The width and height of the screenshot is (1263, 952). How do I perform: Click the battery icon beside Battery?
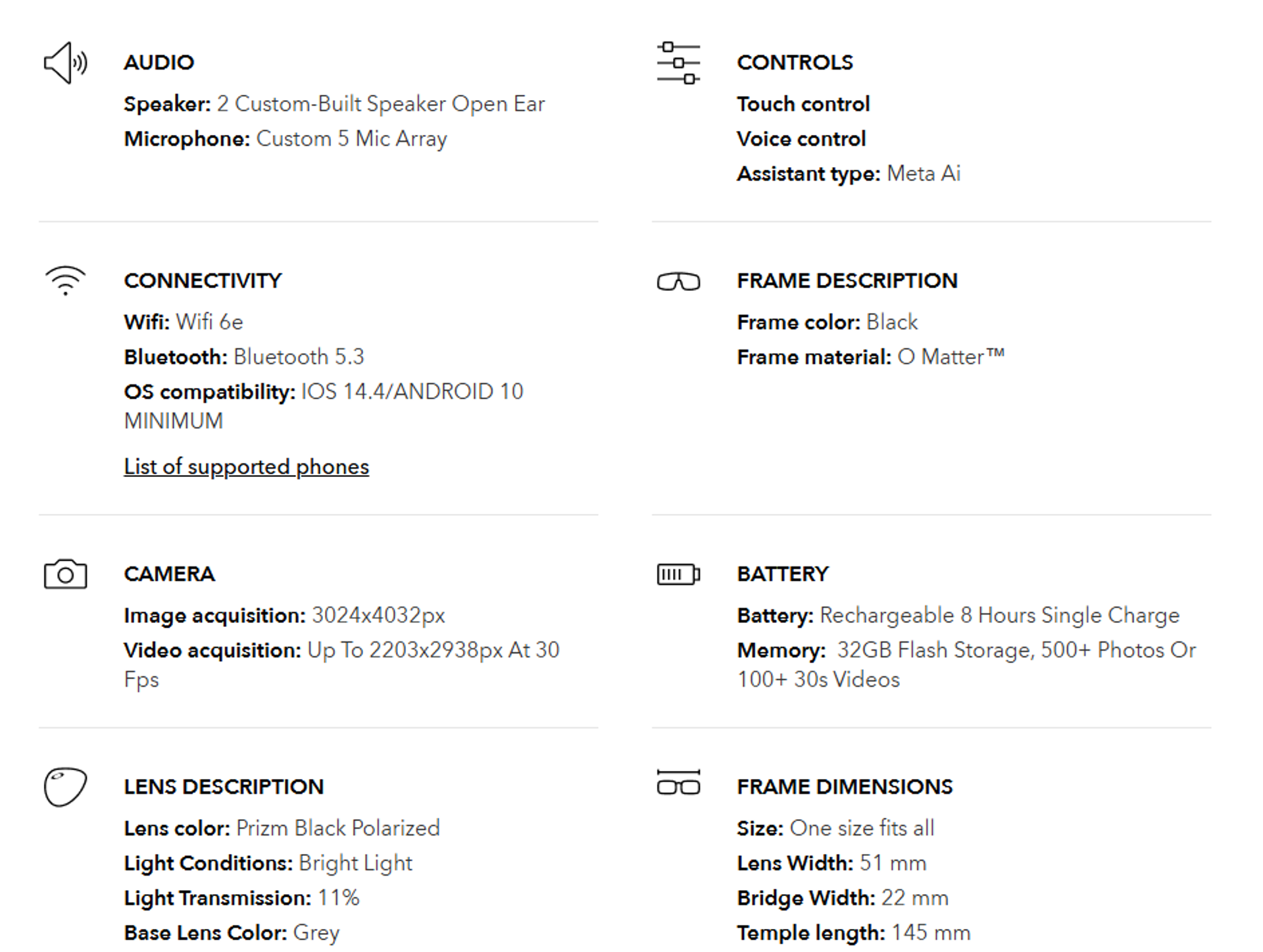click(678, 574)
